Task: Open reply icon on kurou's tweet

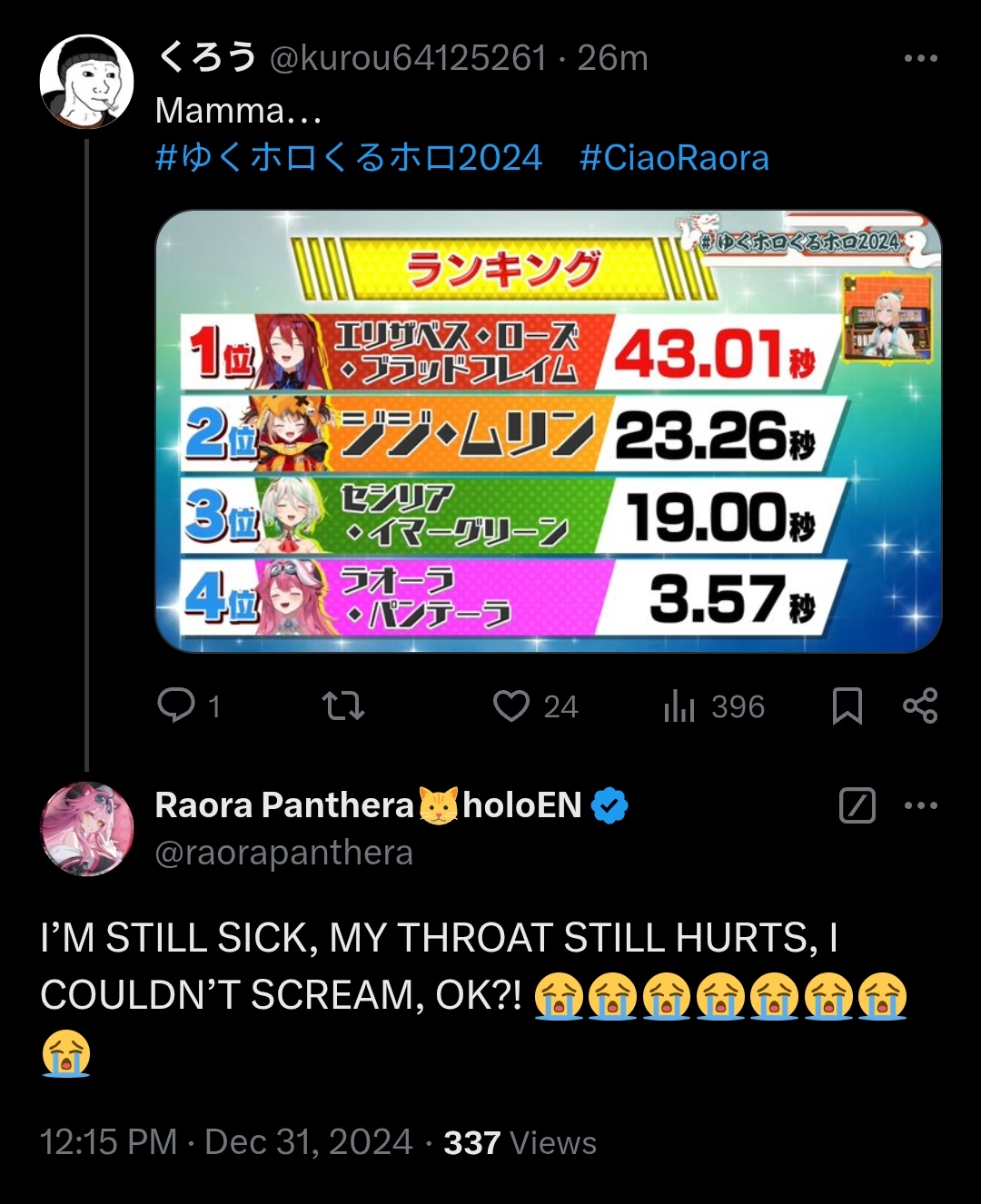Action: (176, 706)
